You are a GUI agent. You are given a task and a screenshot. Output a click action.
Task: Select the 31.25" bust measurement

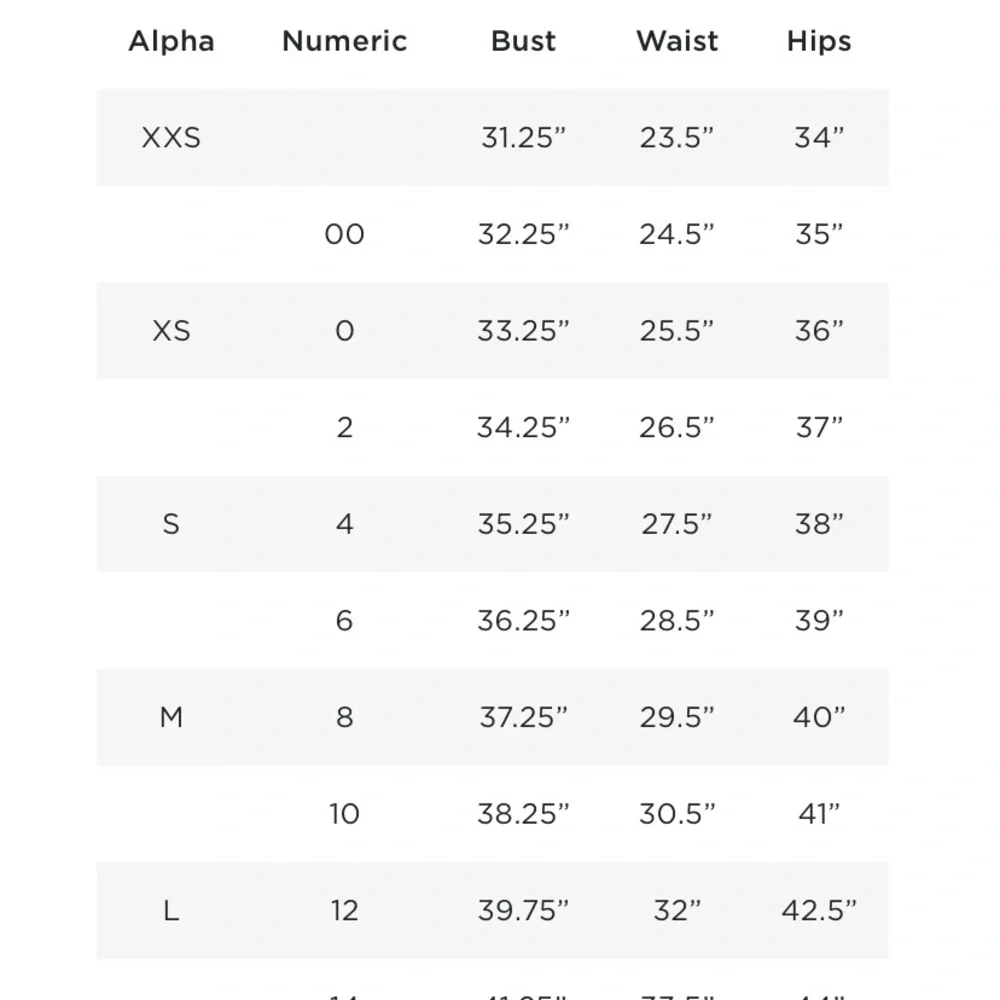tap(523, 138)
